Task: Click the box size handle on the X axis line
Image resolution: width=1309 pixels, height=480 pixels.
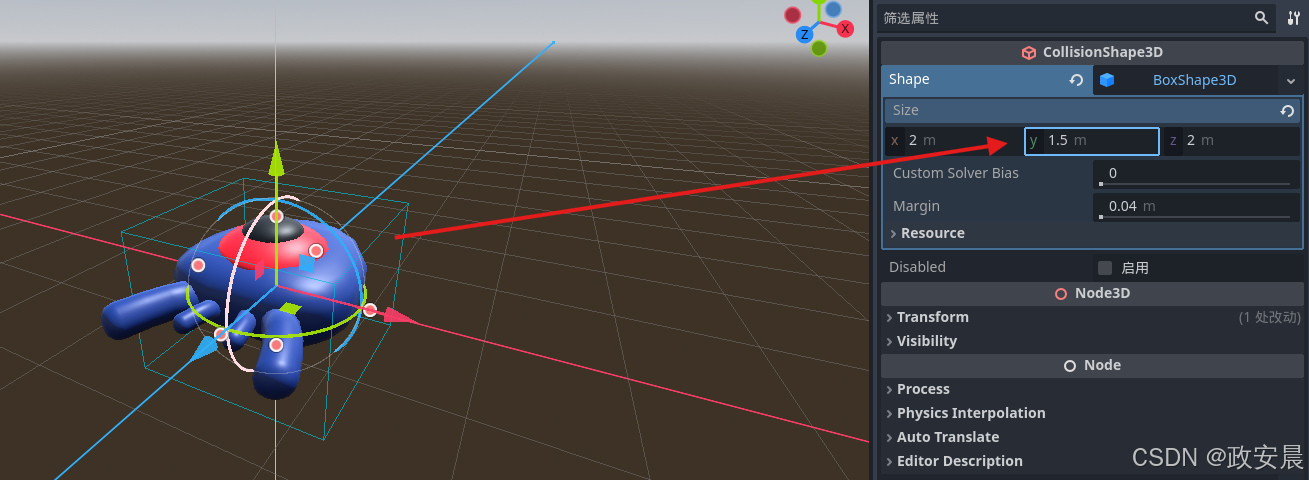Action: (x=370, y=310)
